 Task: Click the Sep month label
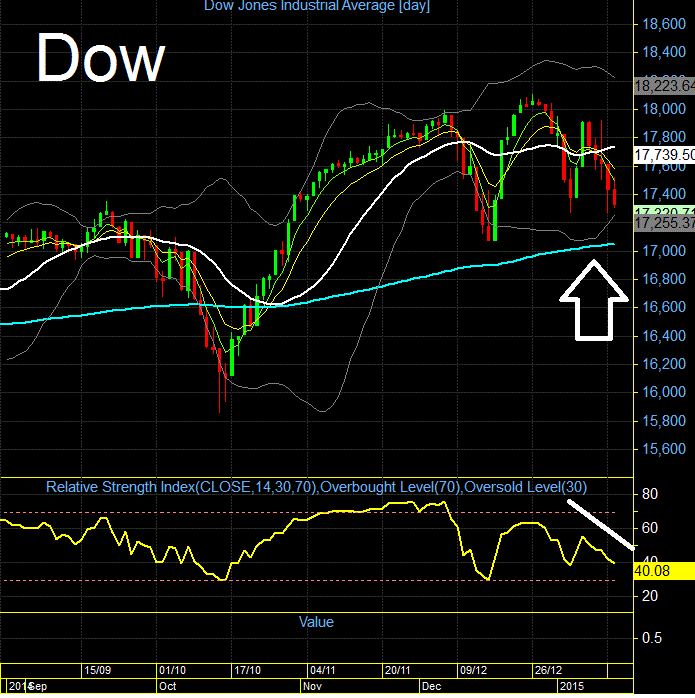click(38, 686)
